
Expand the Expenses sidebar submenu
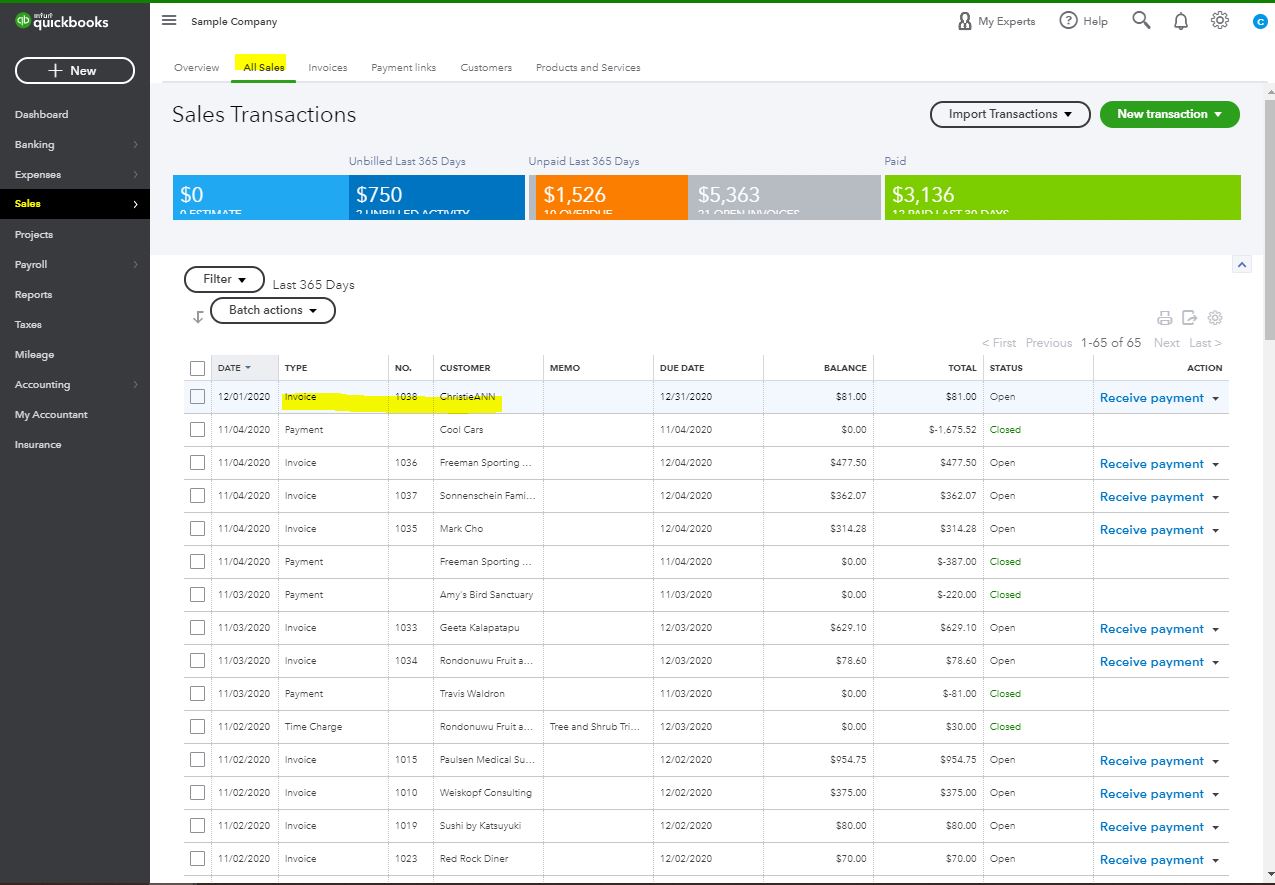[x=136, y=175]
